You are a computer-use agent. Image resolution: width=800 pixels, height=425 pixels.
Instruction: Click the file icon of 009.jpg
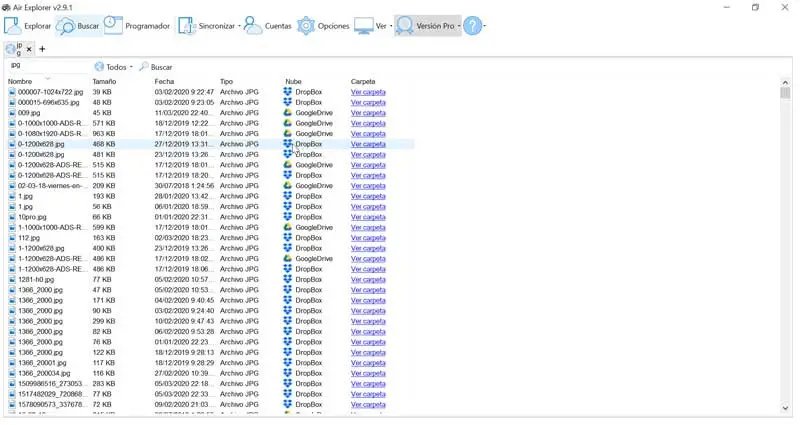pyautogui.click(x=12, y=113)
